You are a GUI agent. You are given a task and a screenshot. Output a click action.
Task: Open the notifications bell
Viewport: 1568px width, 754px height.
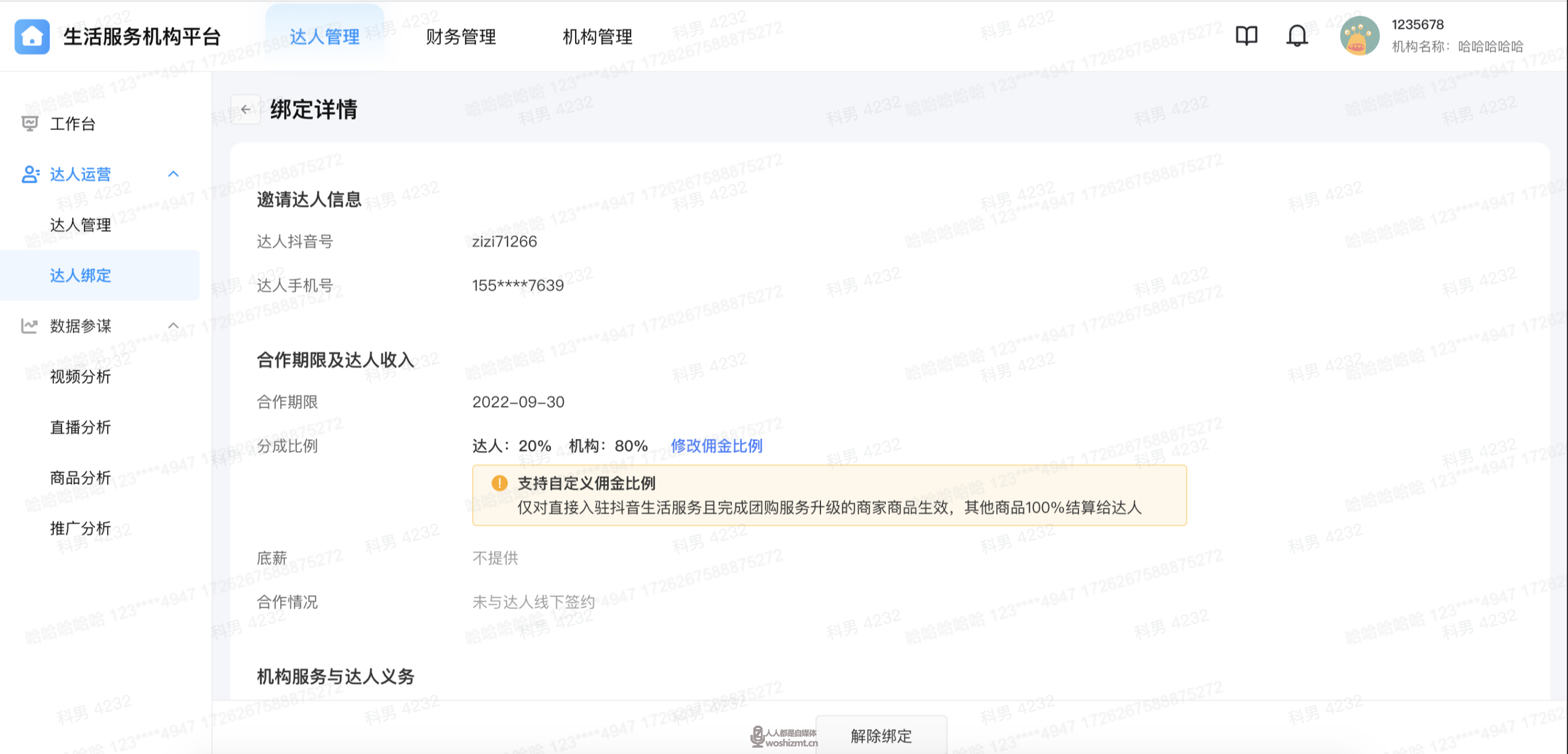point(1297,36)
